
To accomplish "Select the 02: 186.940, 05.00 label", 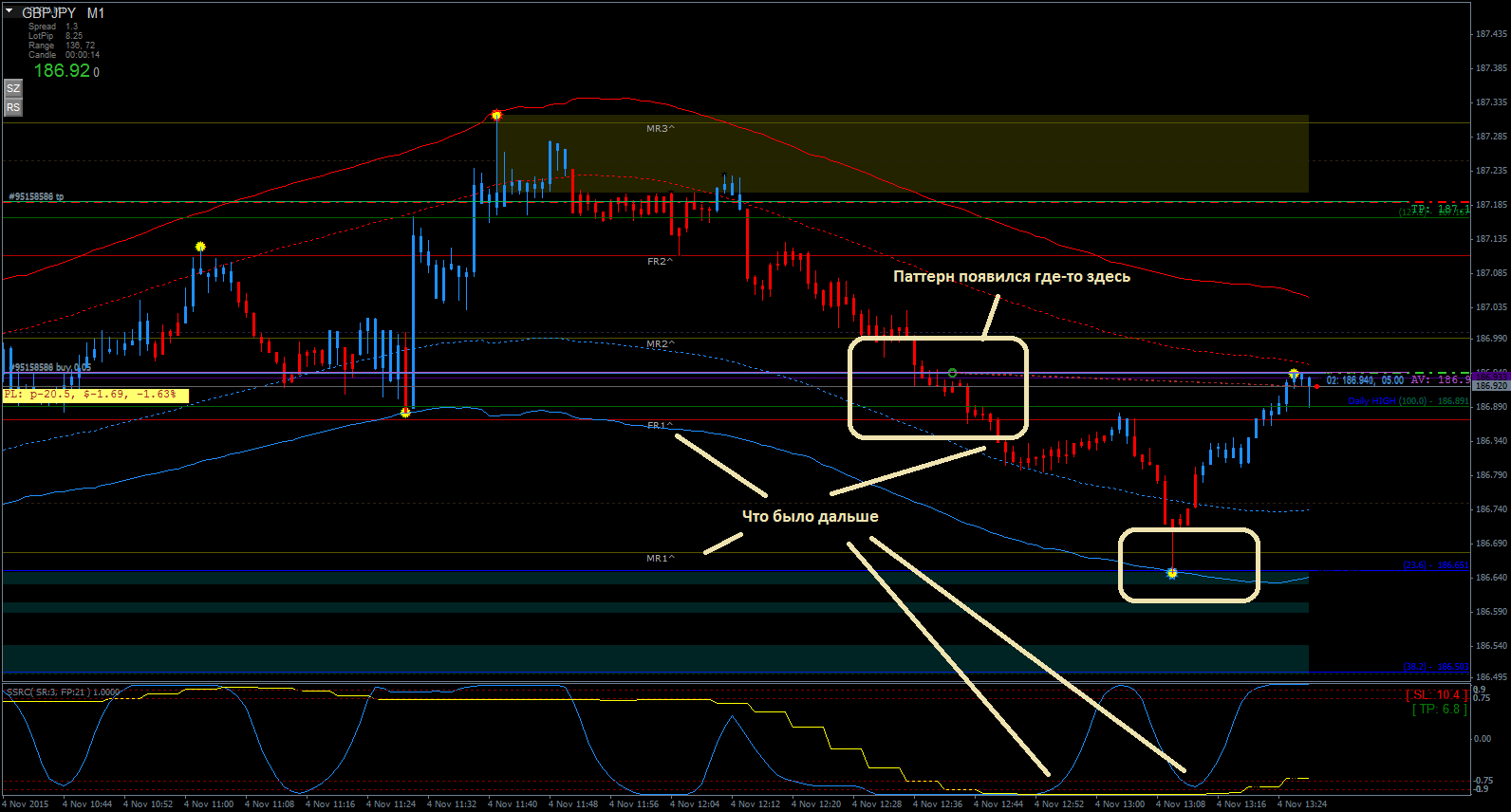I will (x=1365, y=380).
